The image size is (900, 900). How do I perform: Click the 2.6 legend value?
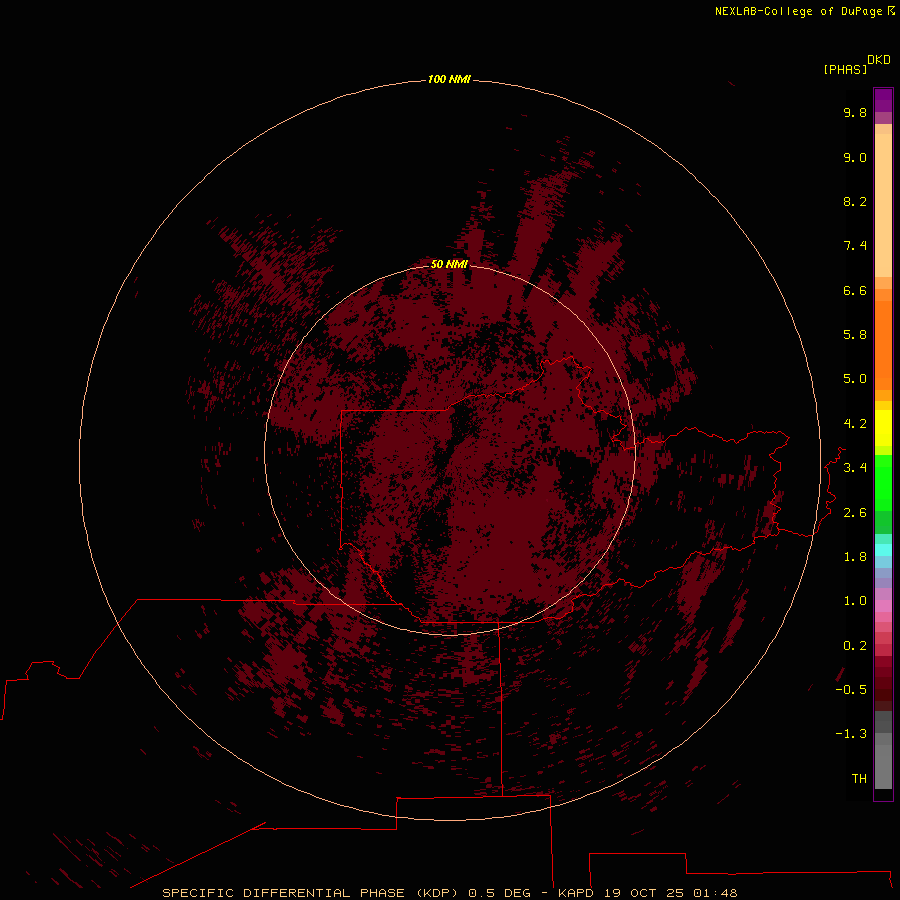(855, 513)
